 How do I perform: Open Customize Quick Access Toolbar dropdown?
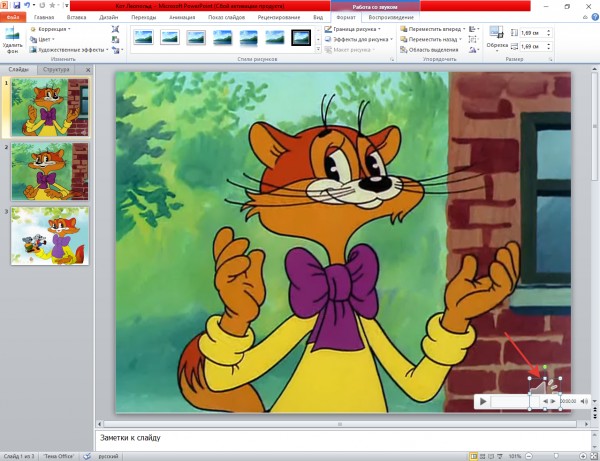coord(66,6)
